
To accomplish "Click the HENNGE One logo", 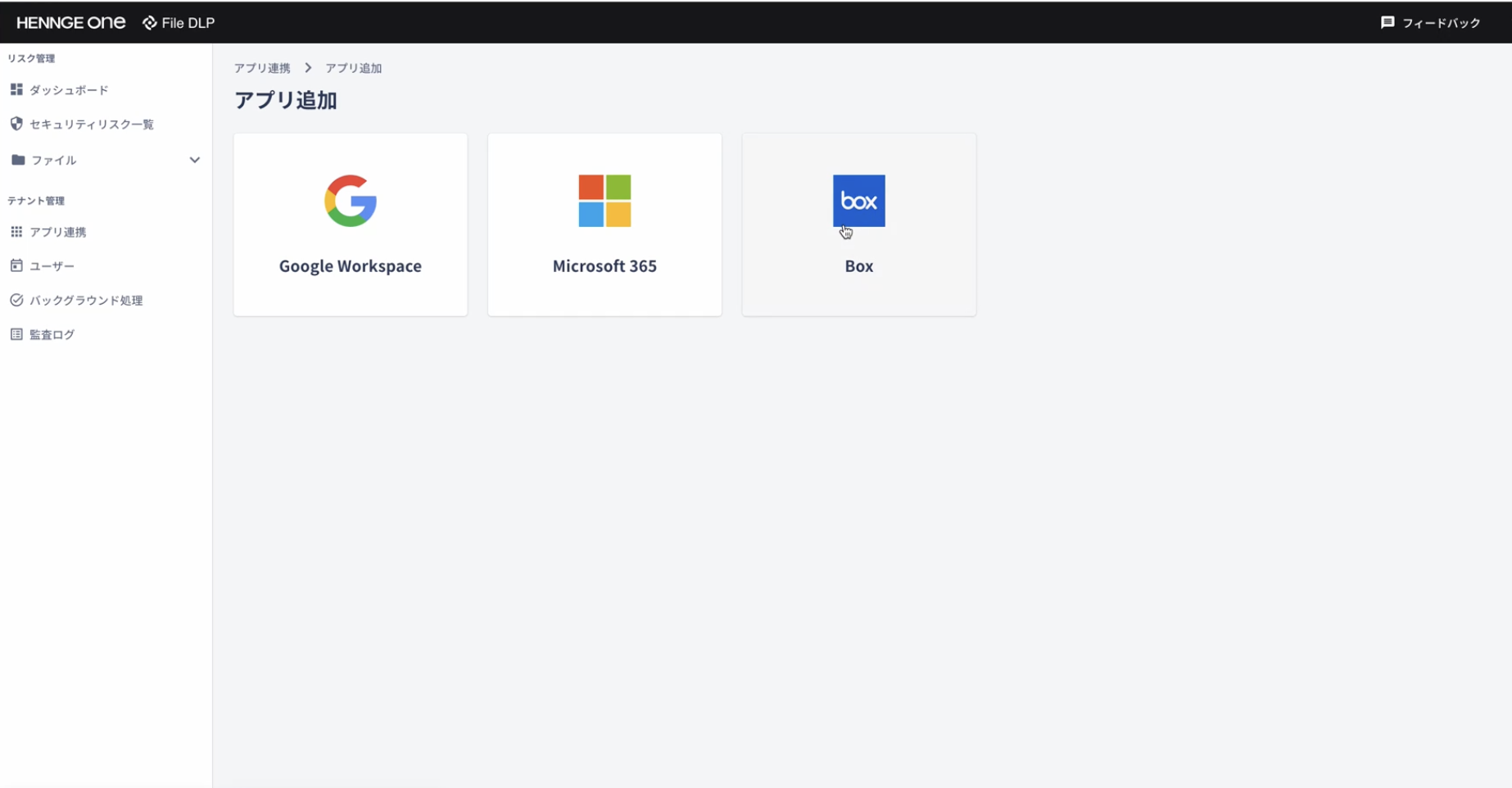I will click(x=71, y=23).
